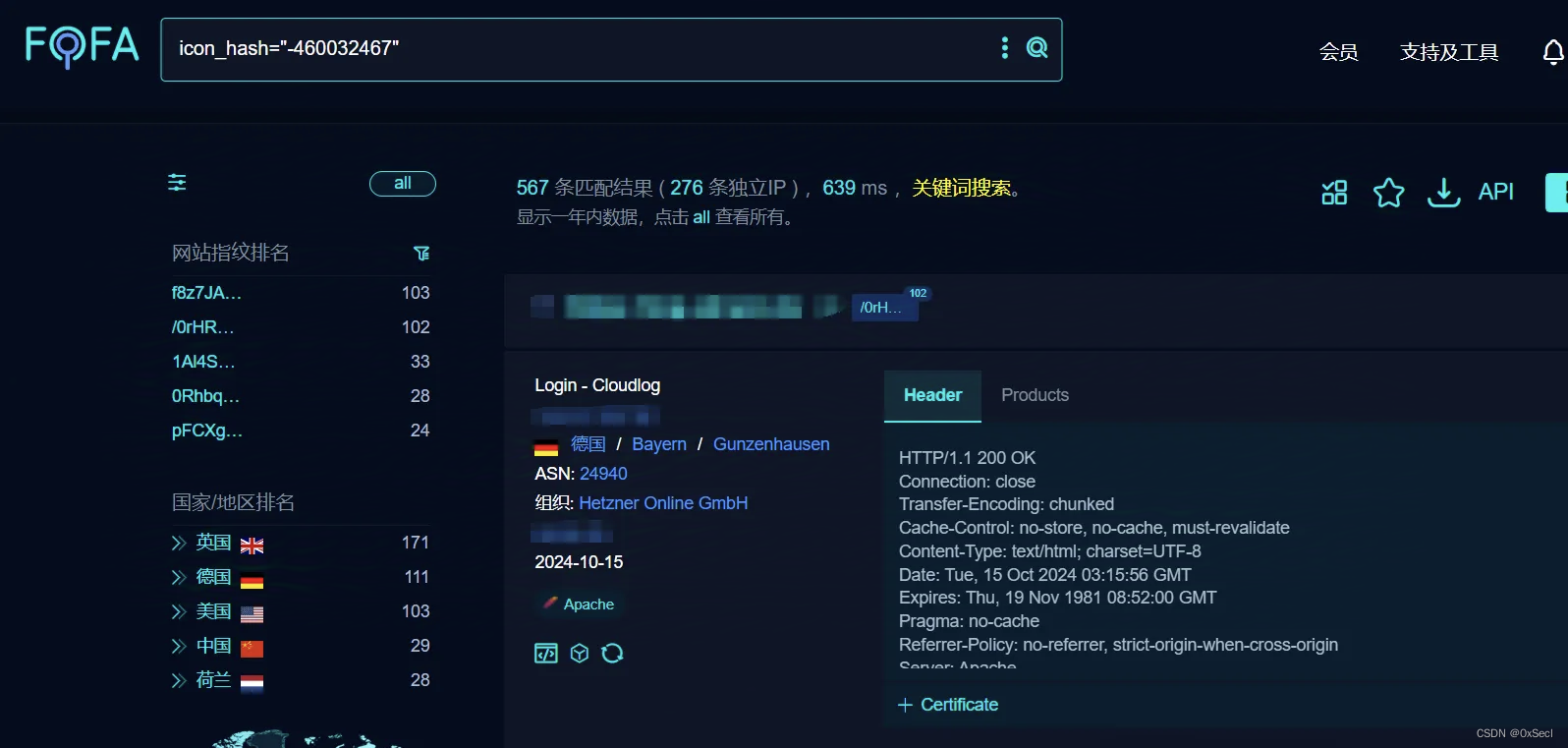This screenshot has height=748, width=1568.
Task: Click the Bayern region link
Action: [659, 444]
